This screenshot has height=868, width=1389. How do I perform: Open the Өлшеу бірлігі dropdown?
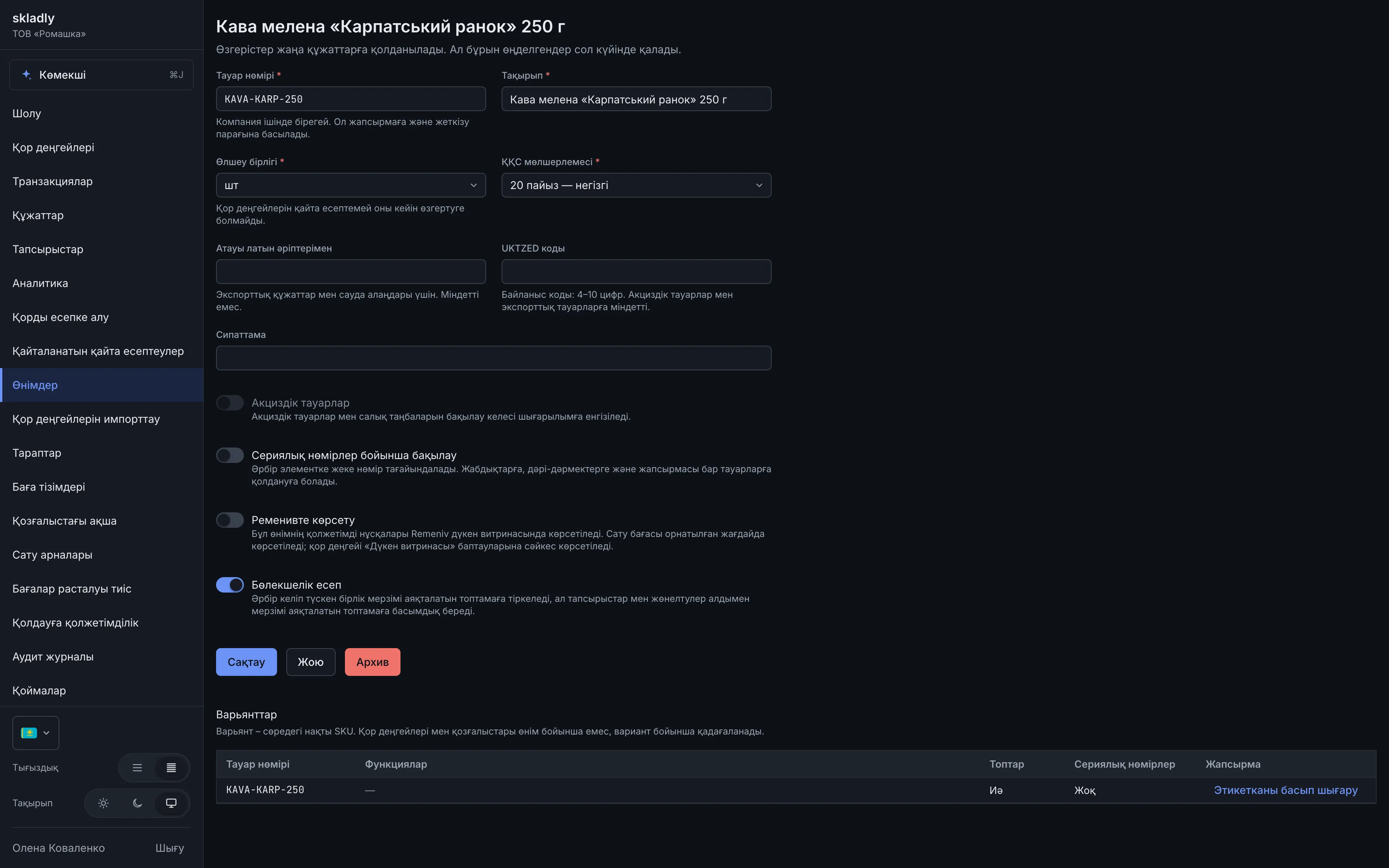pyautogui.click(x=351, y=186)
